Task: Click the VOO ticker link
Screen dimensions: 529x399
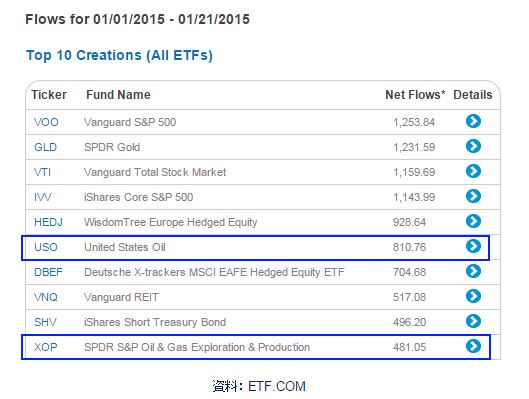Action: [x=46, y=122]
